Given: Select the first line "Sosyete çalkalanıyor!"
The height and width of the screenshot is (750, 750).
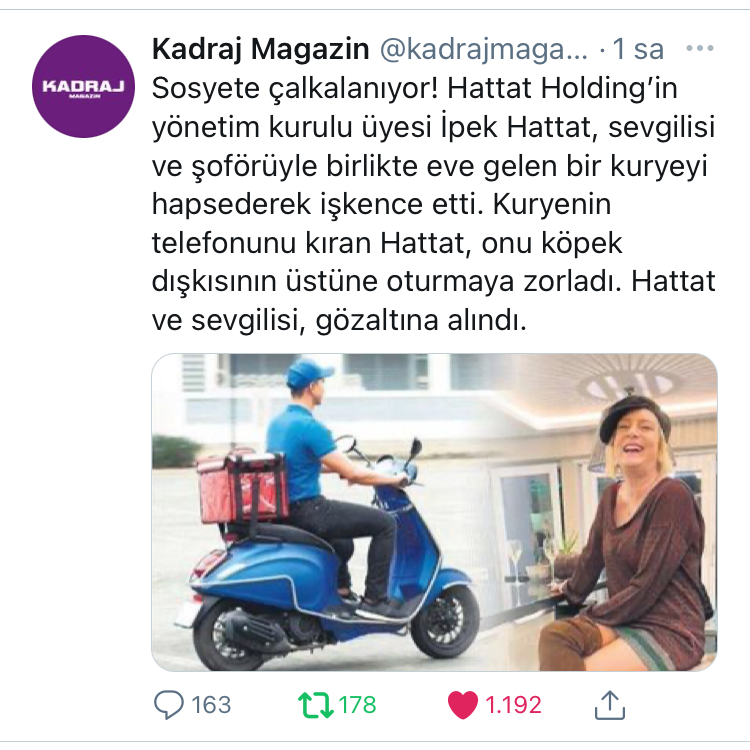Looking at the screenshot, I should pos(295,89).
